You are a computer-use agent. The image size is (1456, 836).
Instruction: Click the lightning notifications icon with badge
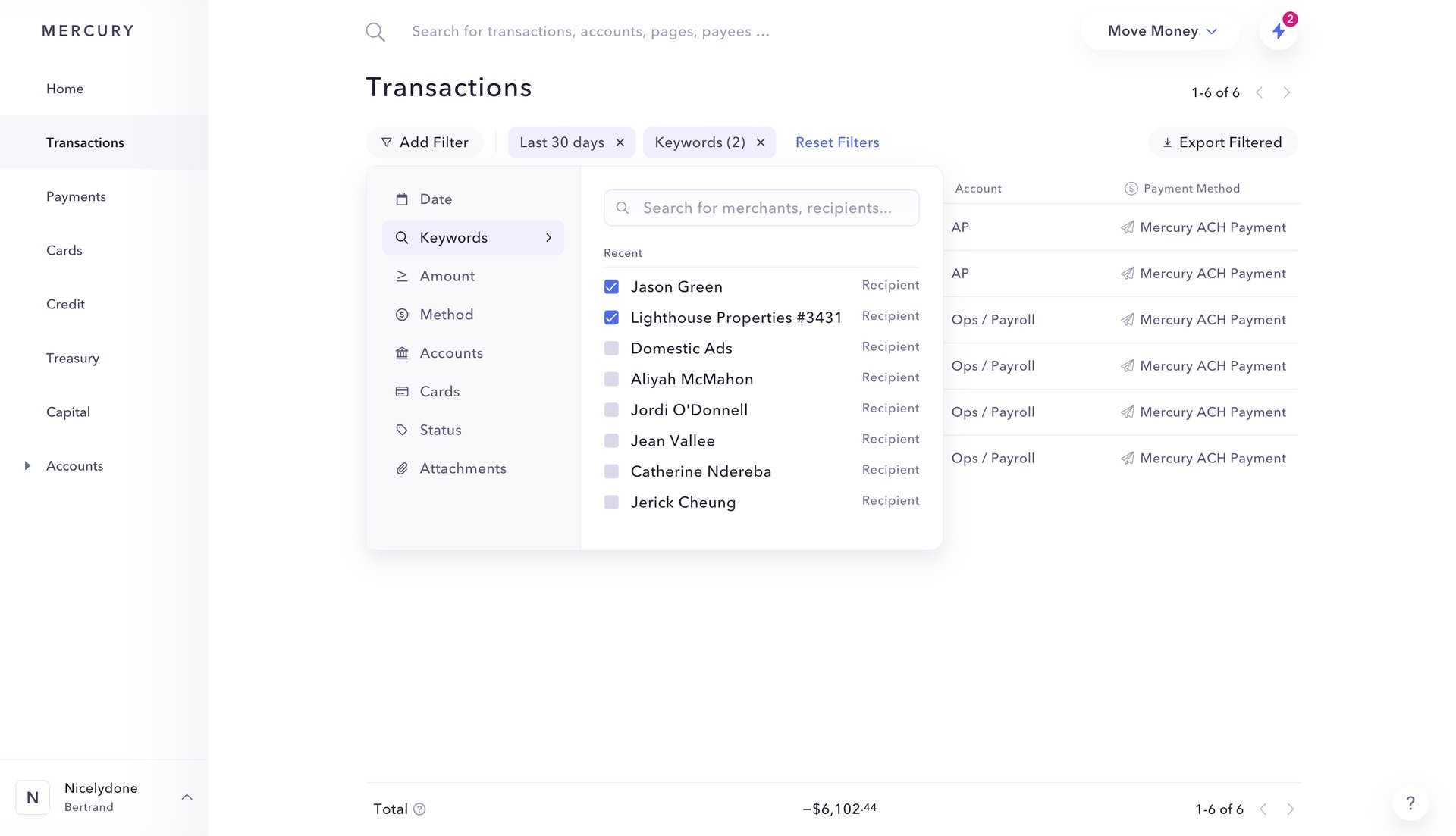(1279, 31)
